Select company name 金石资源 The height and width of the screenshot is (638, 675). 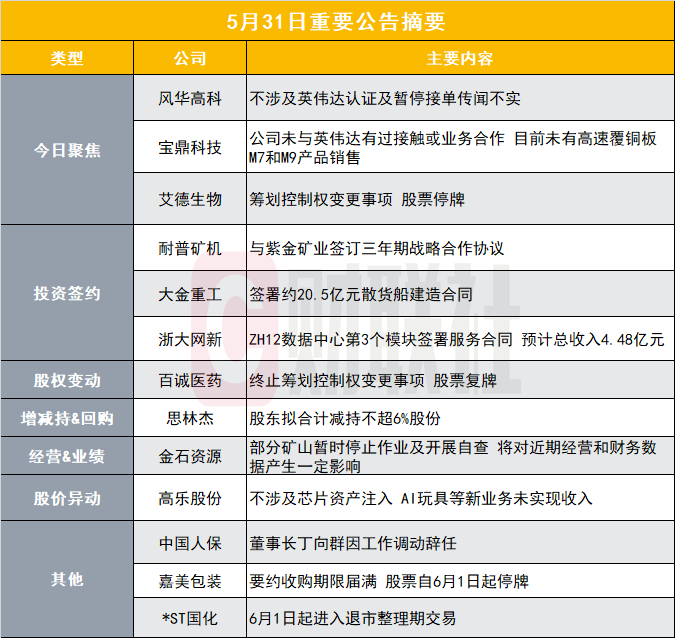tap(190, 456)
